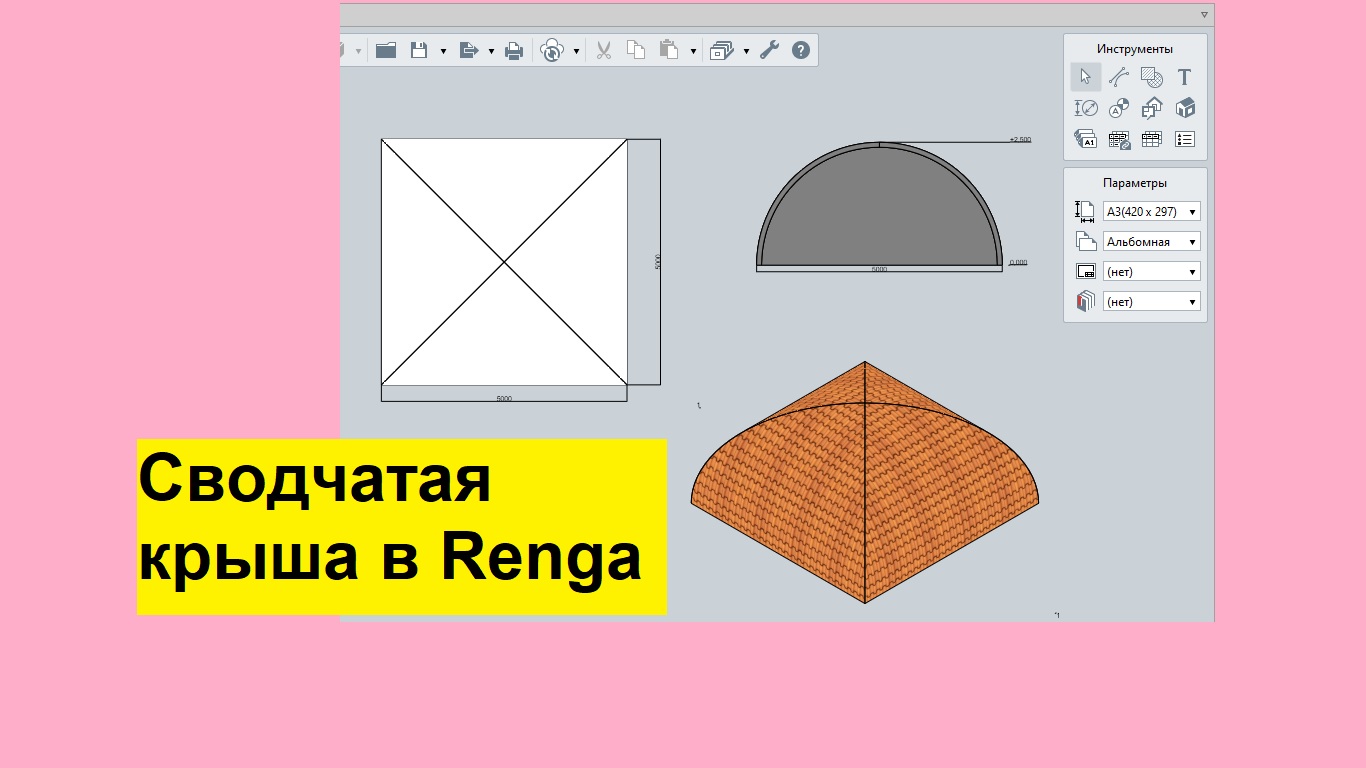Select the Dimension tool
1366x768 pixels.
(1086, 108)
